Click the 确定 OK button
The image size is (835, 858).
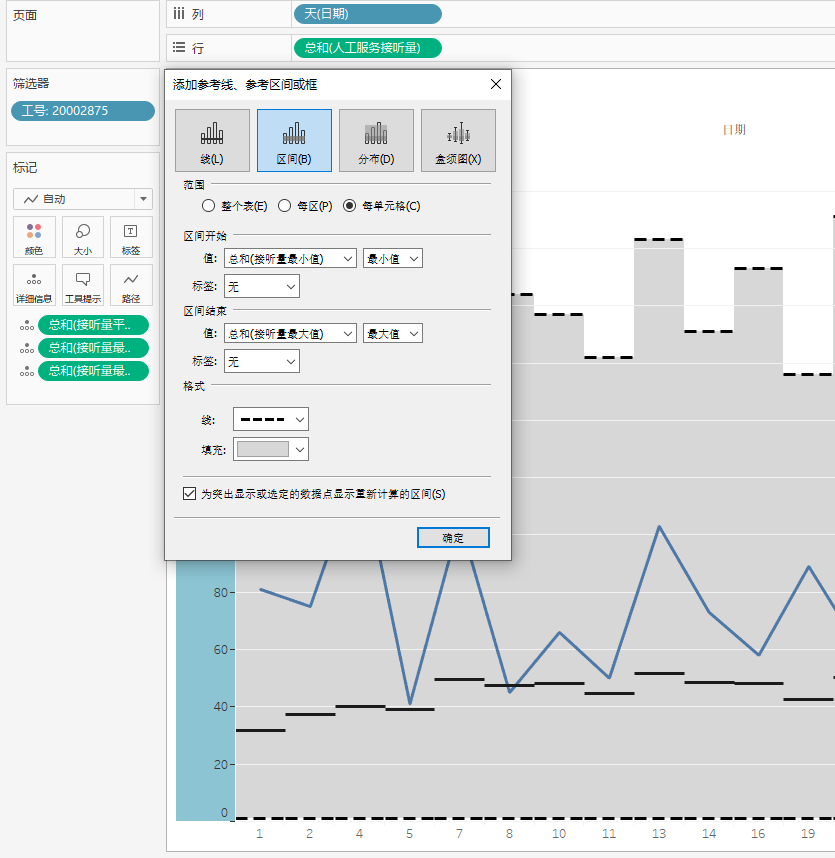pyautogui.click(x=453, y=537)
